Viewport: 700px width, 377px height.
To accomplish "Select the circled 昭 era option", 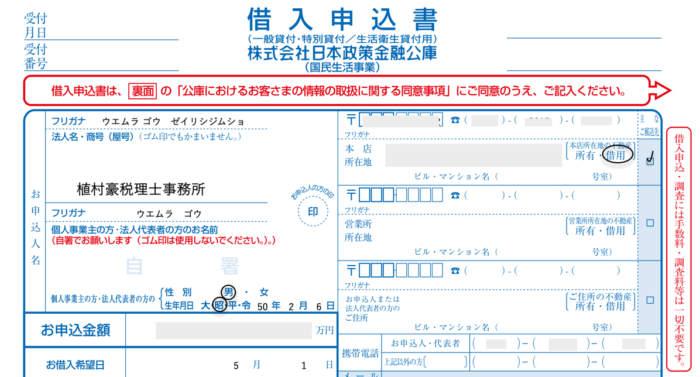I will click(x=219, y=306).
